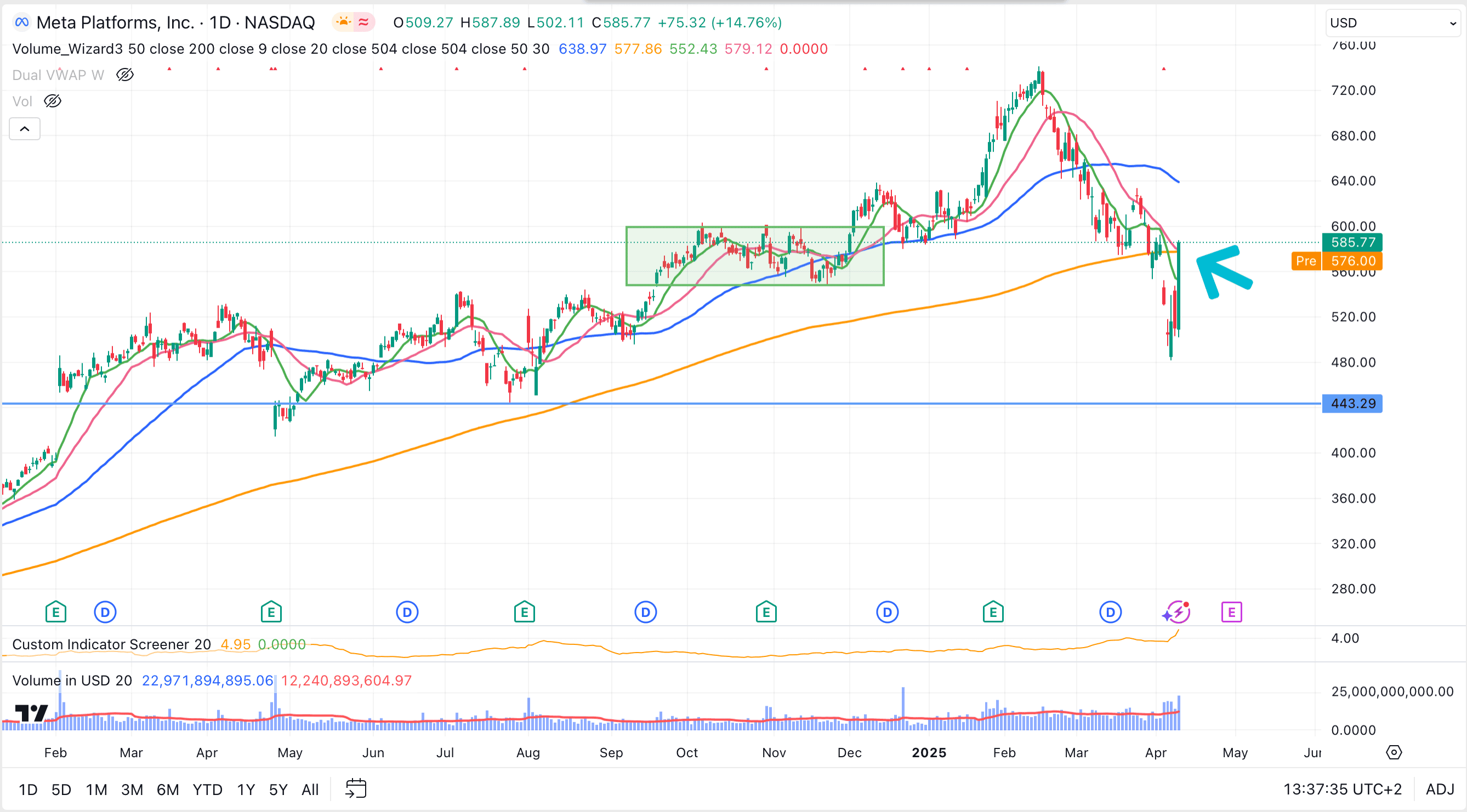Select the 5D time range

pyautogui.click(x=61, y=789)
